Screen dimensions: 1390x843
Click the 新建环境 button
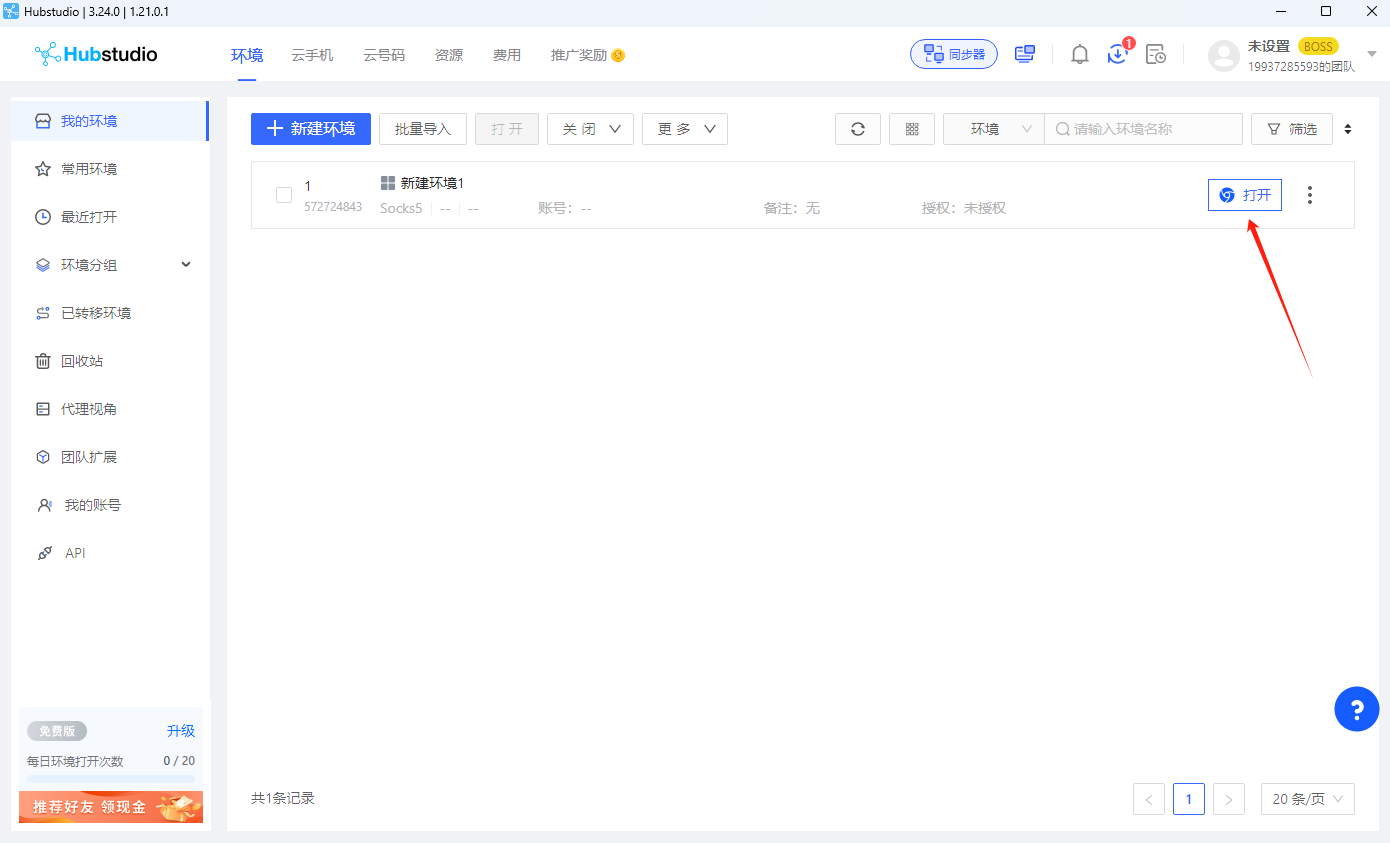tap(311, 129)
